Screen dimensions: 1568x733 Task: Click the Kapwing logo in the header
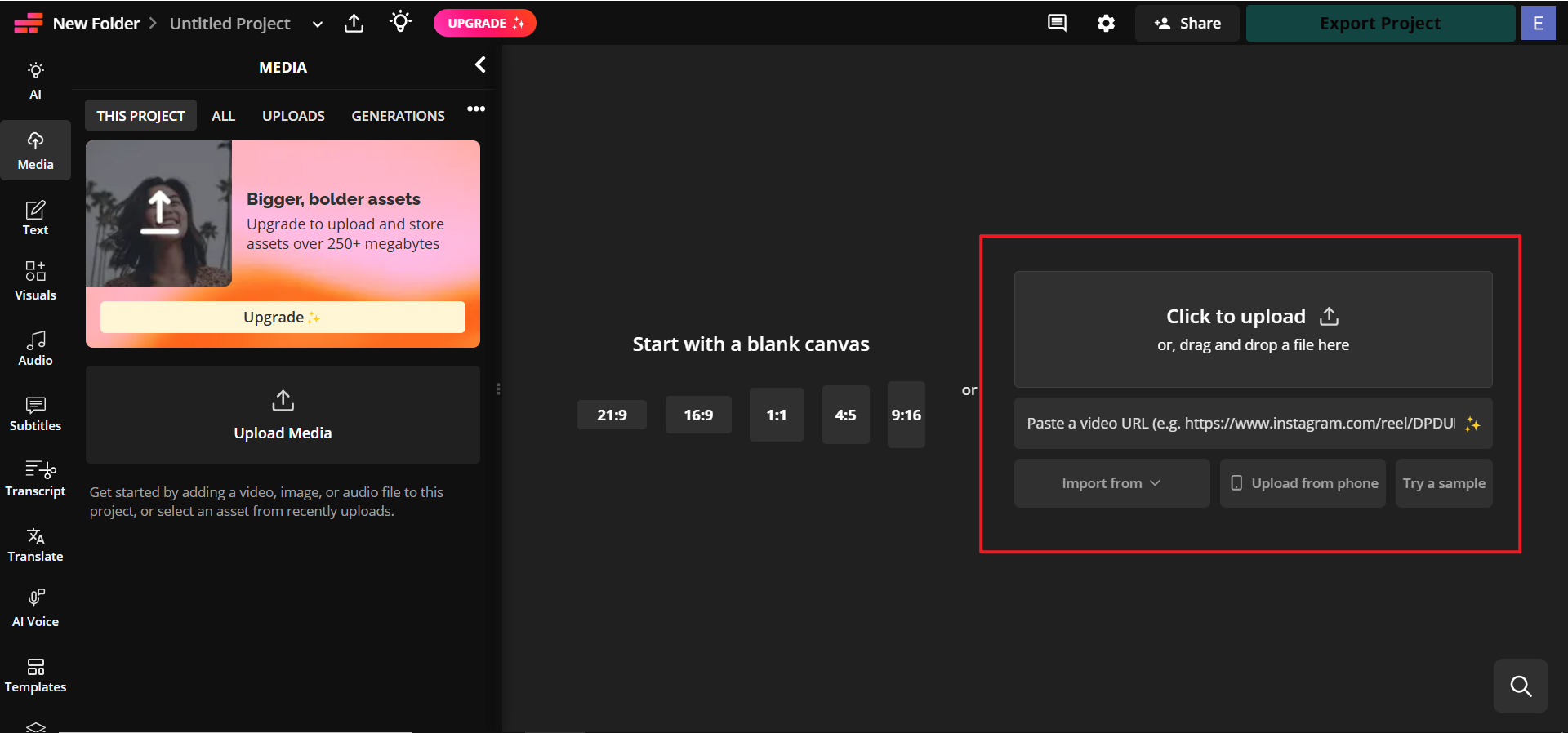(28, 23)
